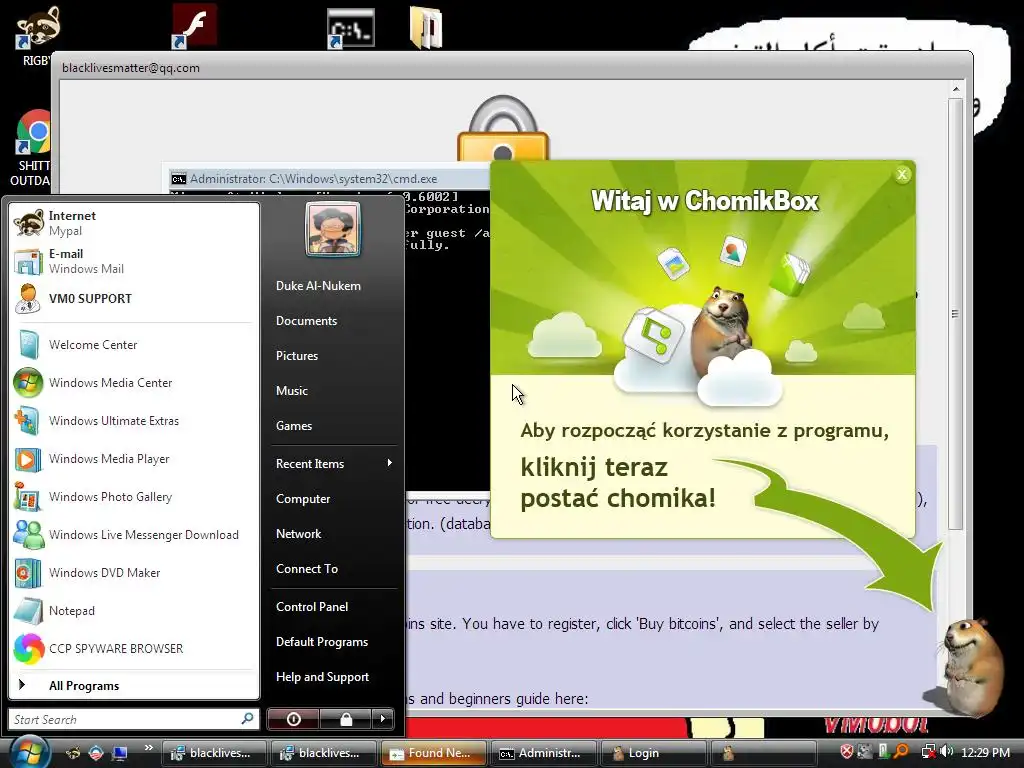This screenshot has width=1024, height=768.
Task: Launch Windows Media Player
Action: (x=134, y=458)
